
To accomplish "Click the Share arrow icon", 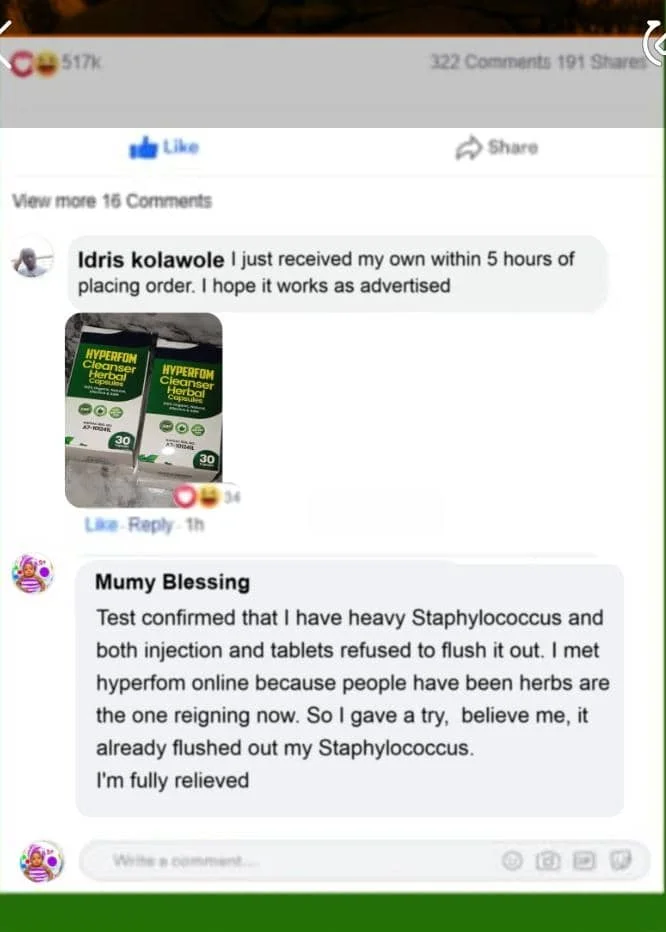I will 469,148.
